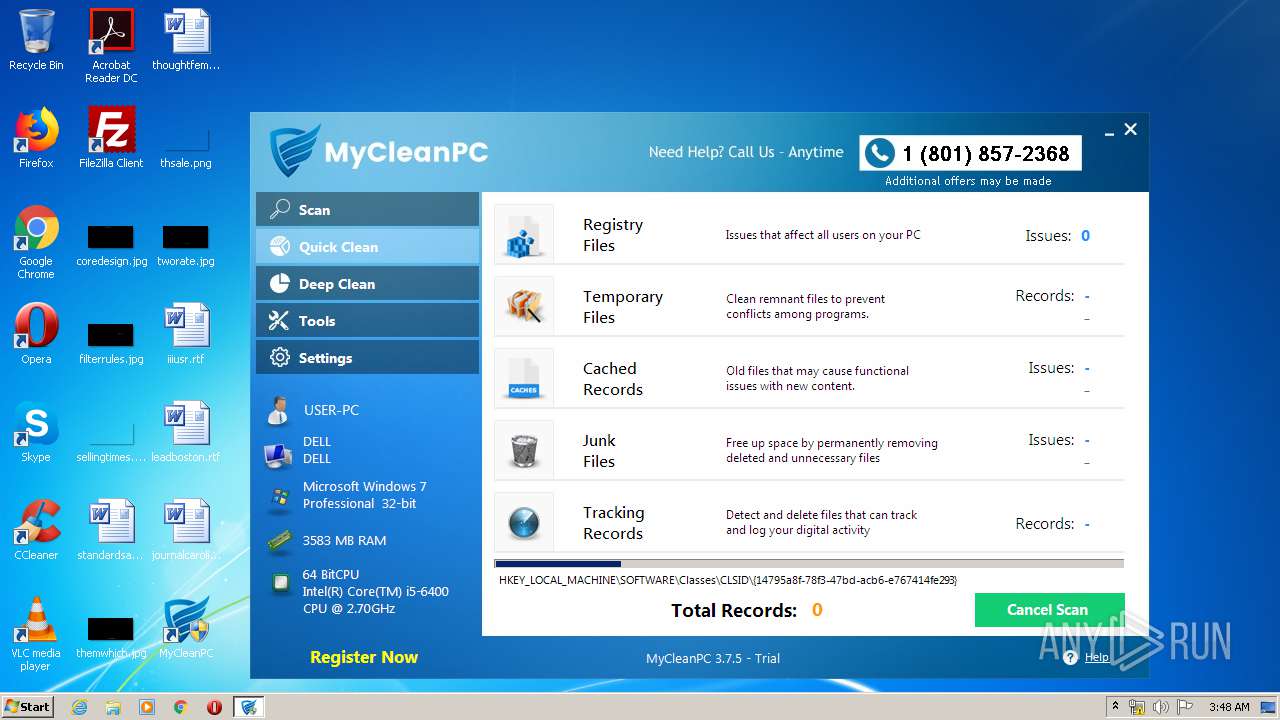
Task: Select the thsale.png desktop file
Action: tap(186, 148)
